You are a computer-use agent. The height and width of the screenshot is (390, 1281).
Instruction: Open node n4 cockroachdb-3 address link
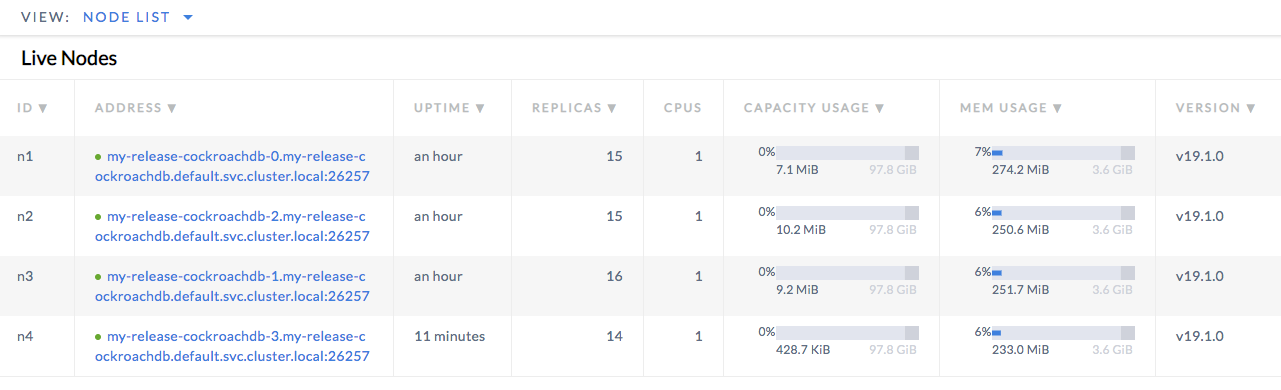click(232, 346)
